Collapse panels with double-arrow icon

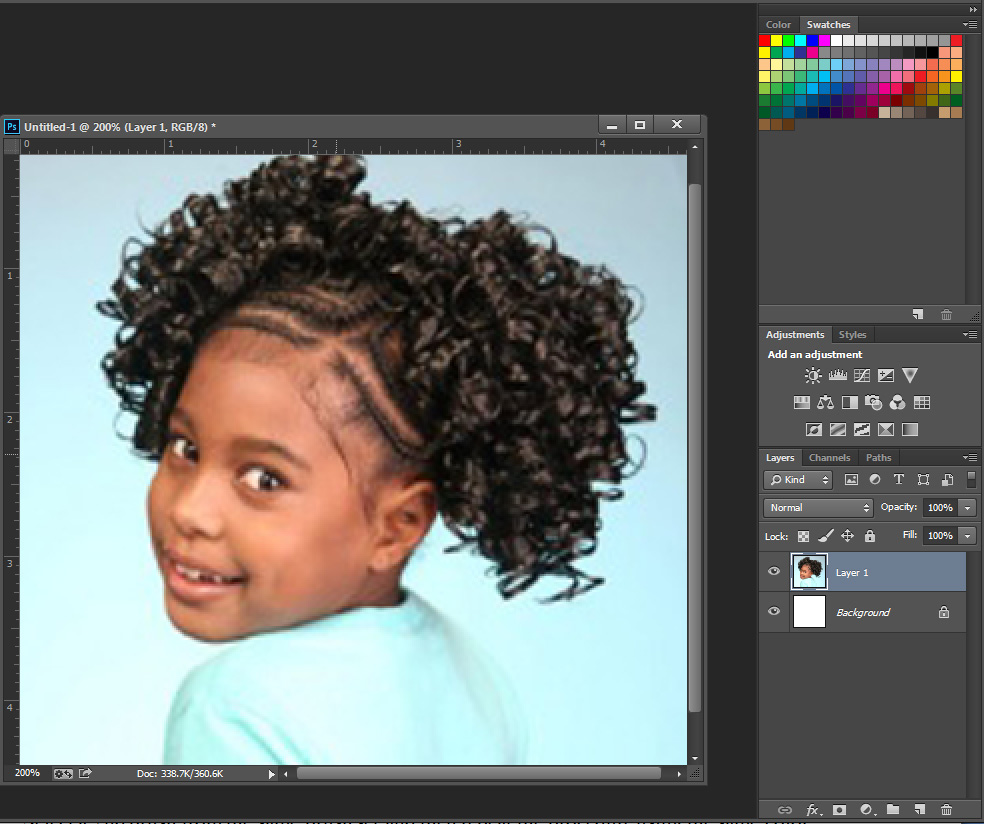[x=973, y=9]
